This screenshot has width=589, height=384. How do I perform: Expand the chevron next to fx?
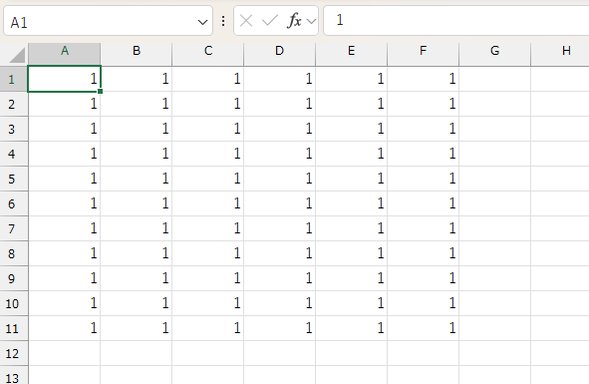311,21
